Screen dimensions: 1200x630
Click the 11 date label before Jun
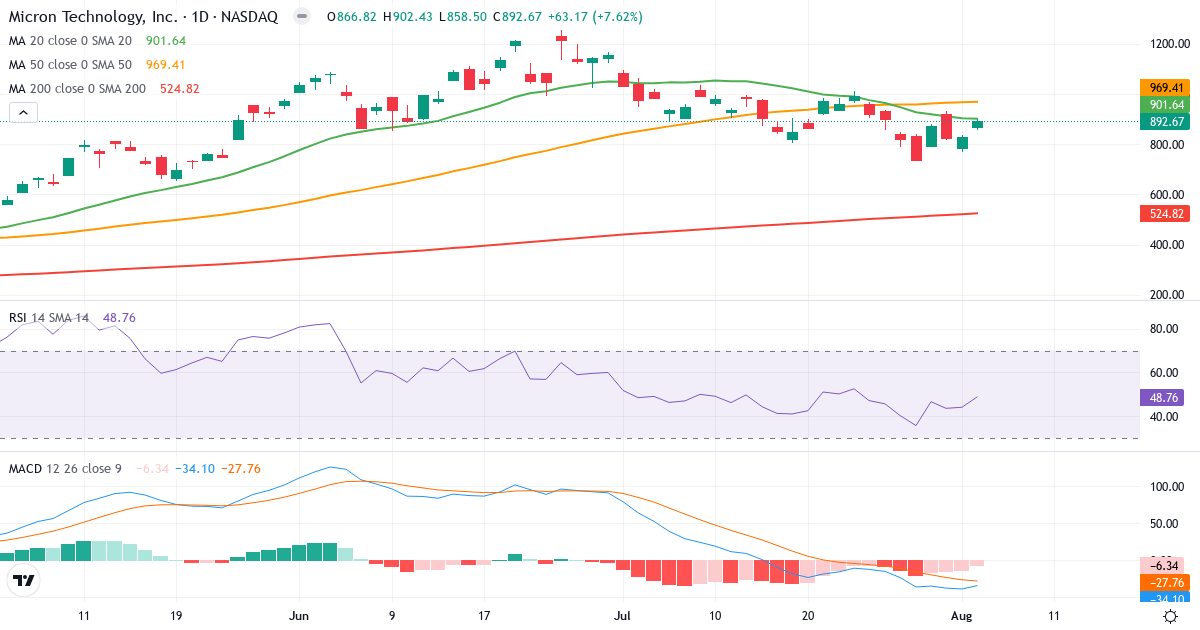tap(84, 616)
